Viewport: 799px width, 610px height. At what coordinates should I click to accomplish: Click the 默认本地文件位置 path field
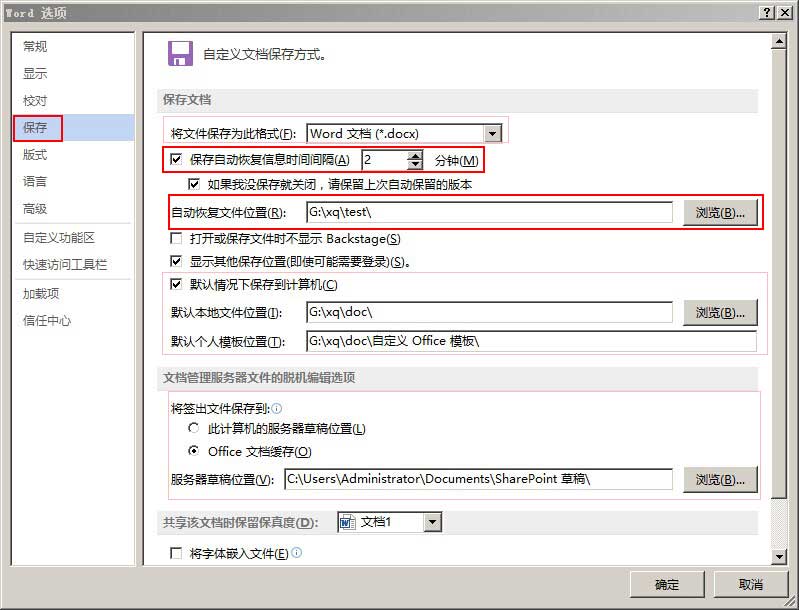489,312
